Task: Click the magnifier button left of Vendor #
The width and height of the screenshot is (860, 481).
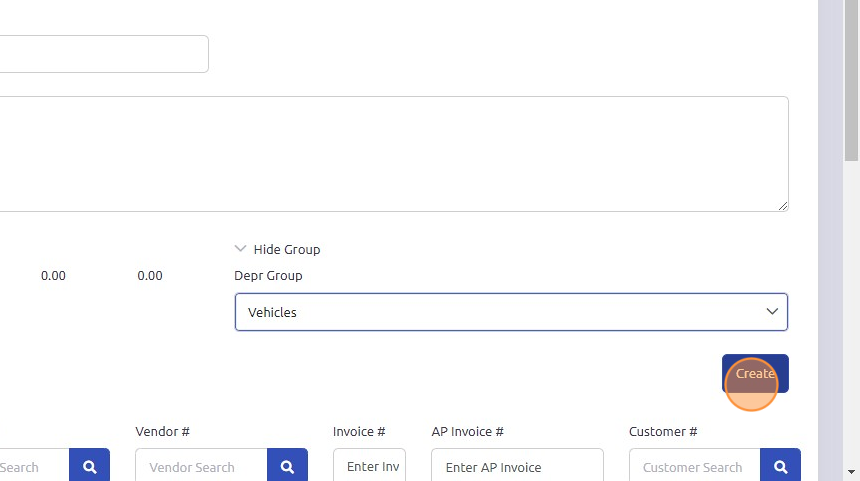Action: tap(89, 466)
